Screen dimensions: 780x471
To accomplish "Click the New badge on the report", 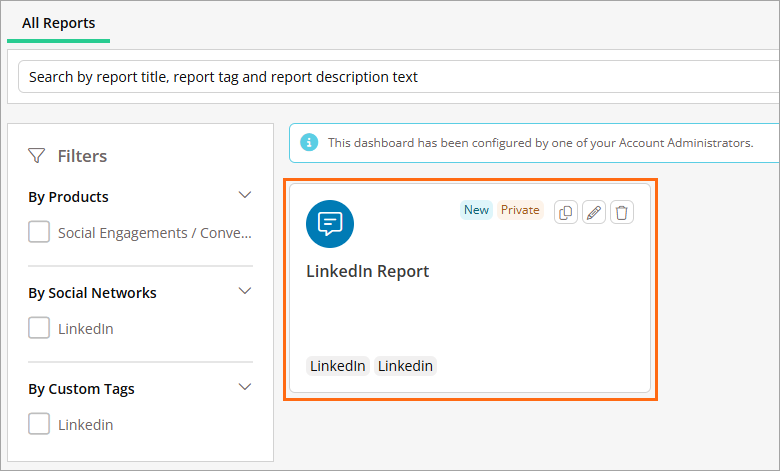I will (x=476, y=210).
